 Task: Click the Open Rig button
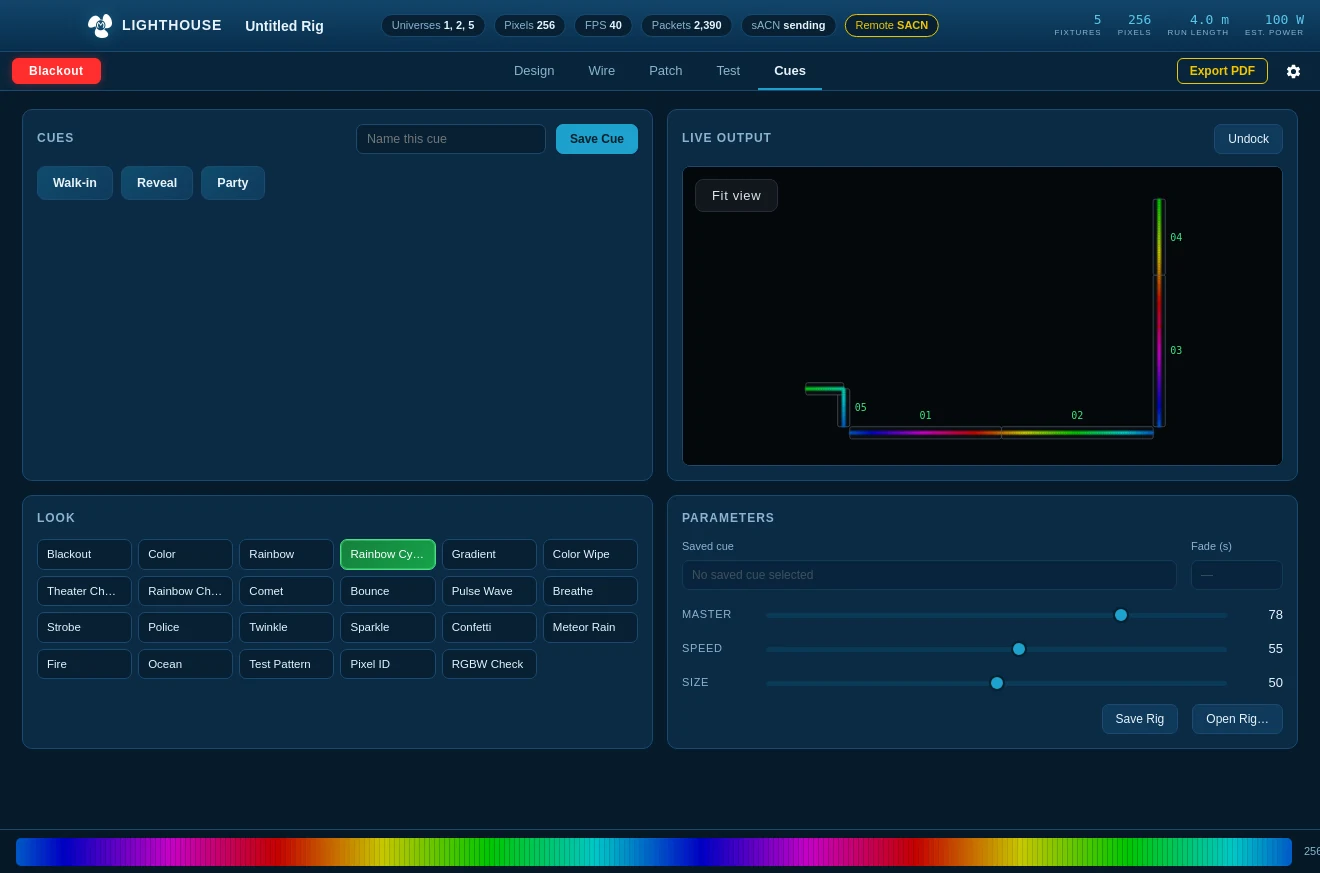pos(1237,719)
